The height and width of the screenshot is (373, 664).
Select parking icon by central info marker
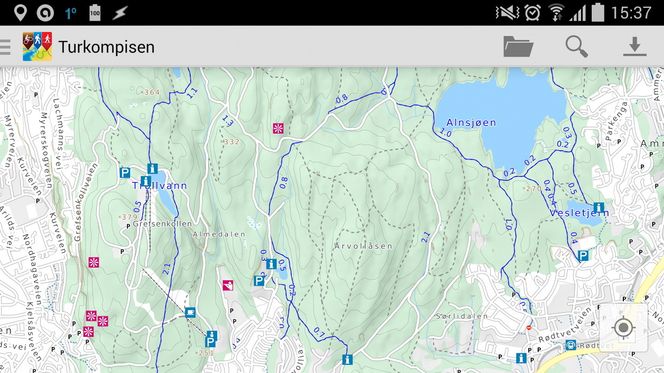259,280
